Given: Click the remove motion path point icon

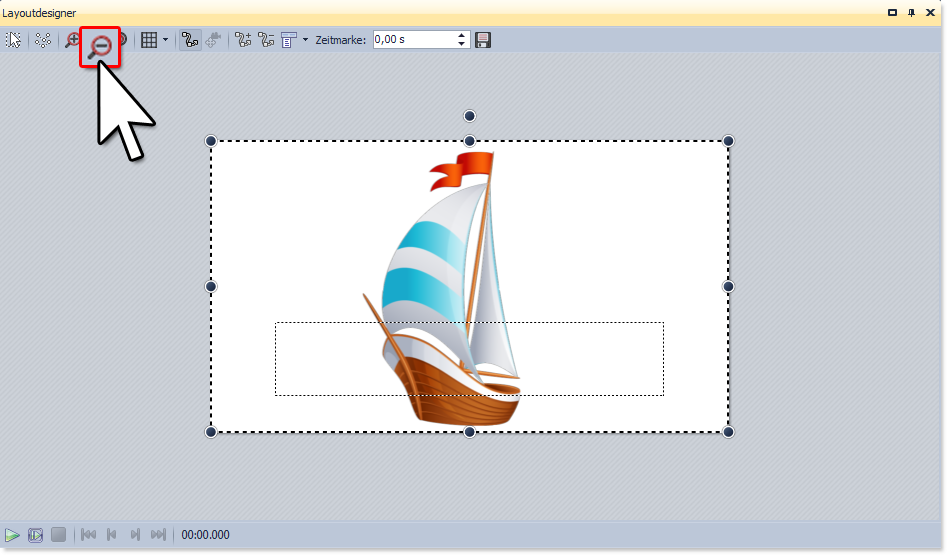Looking at the screenshot, I should (266, 40).
